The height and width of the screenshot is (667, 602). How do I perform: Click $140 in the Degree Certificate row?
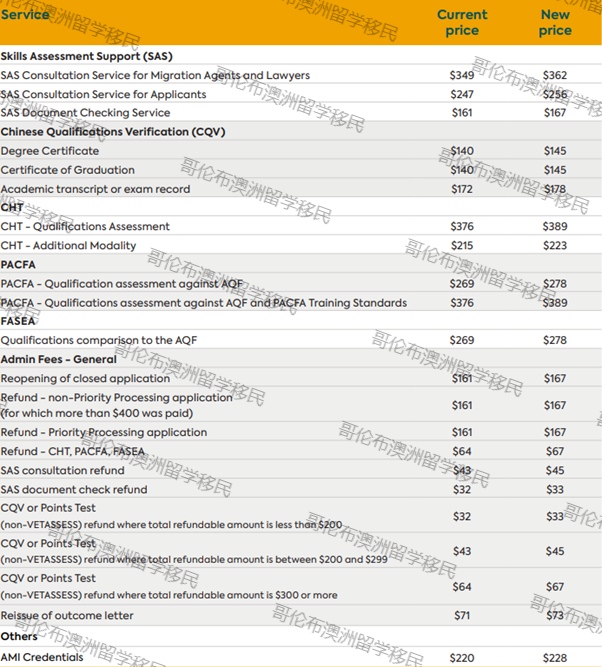(x=462, y=151)
